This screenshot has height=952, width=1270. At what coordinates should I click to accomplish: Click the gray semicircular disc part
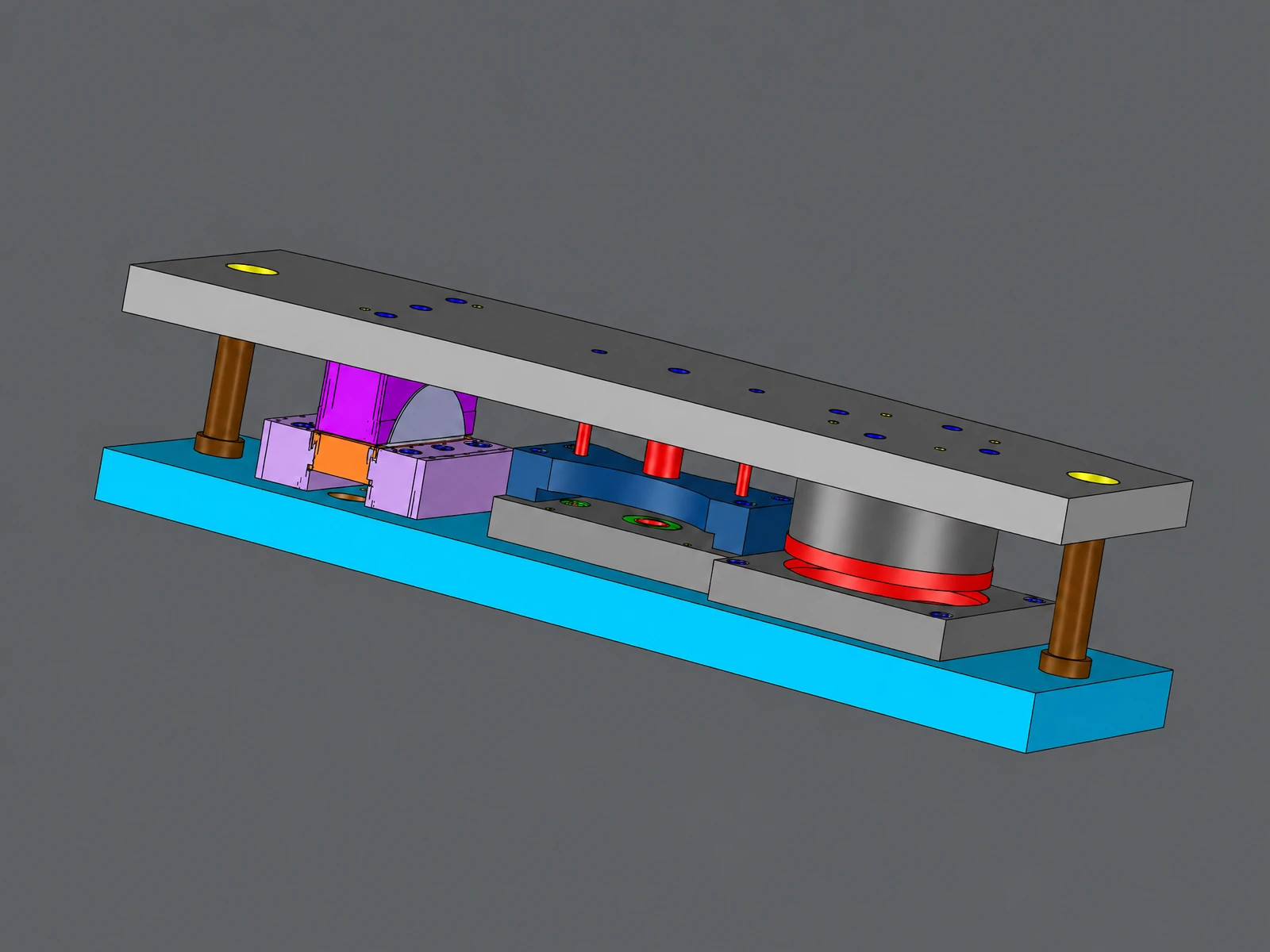pyautogui.click(x=425, y=418)
